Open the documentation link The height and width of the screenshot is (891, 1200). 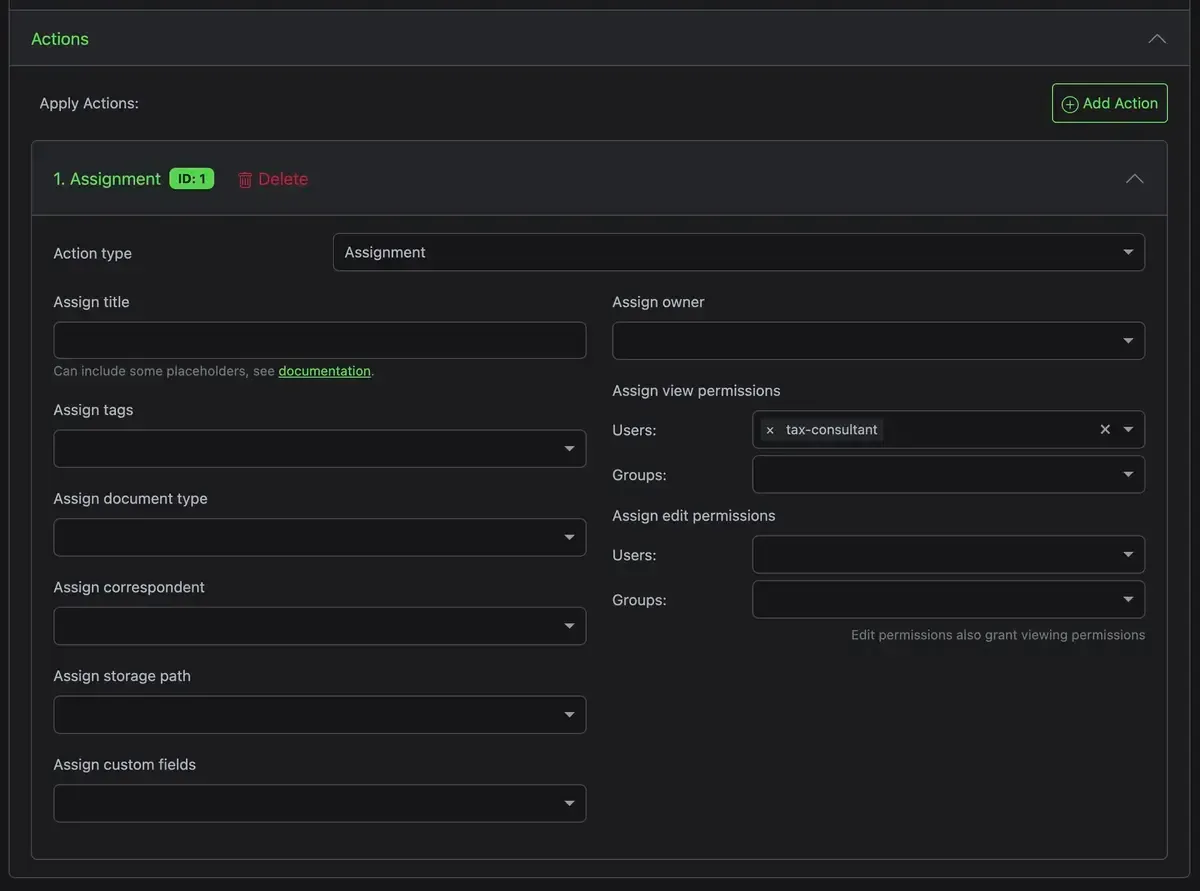coord(324,371)
